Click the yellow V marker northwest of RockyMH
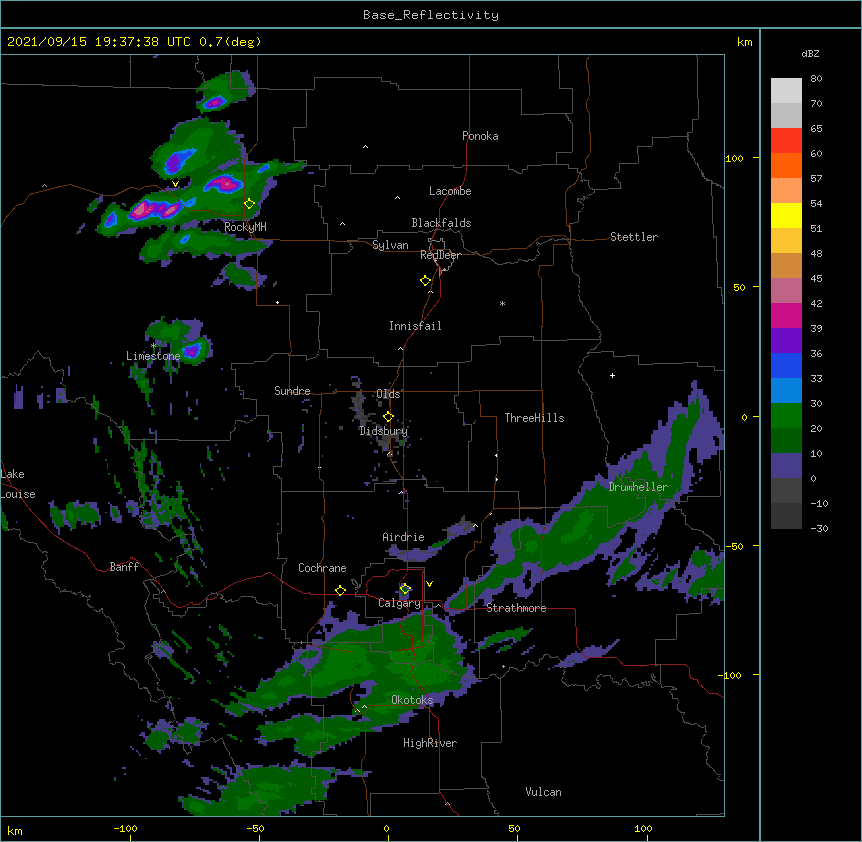 pos(175,184)
